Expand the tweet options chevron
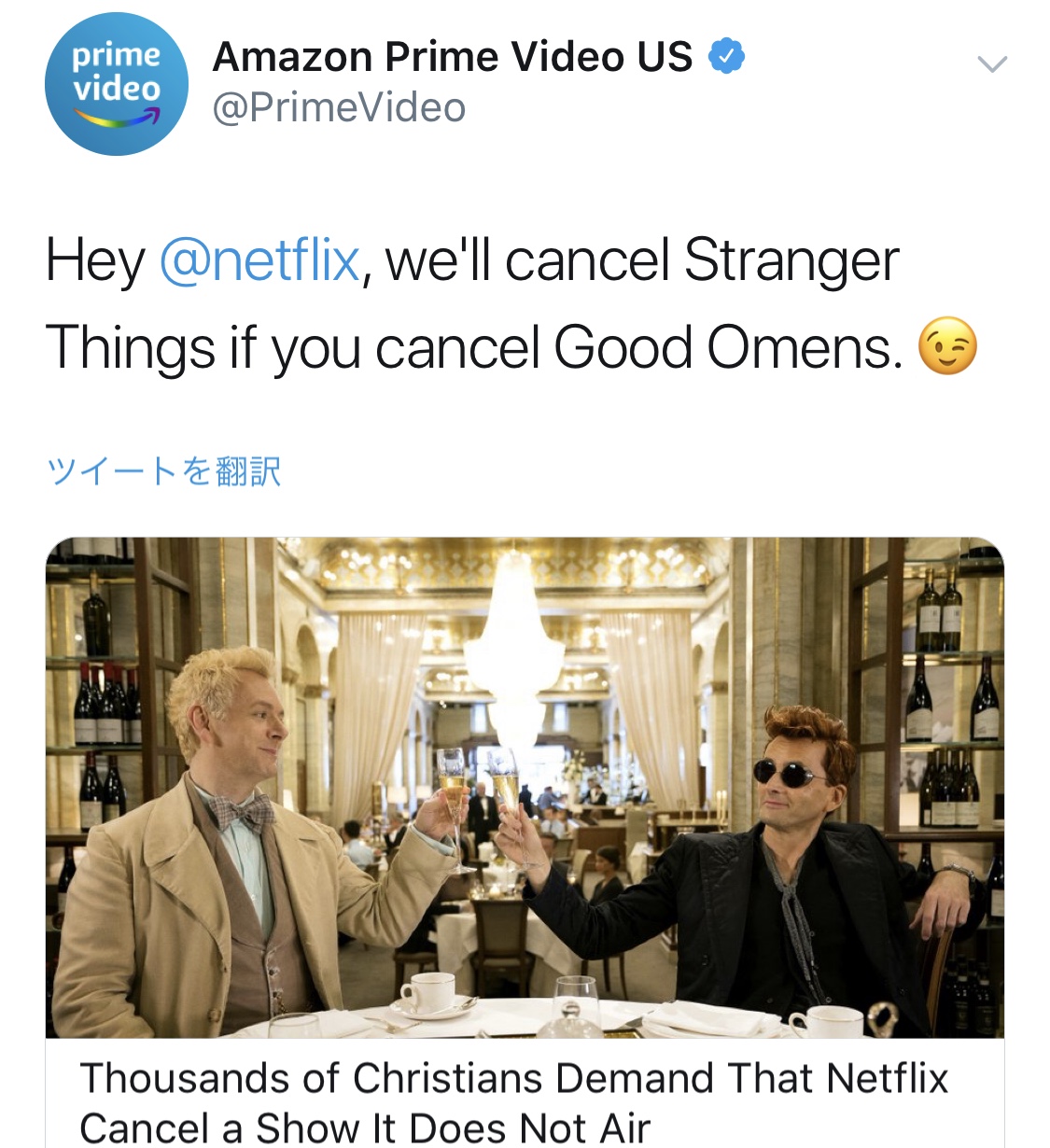The image size is (1050, 1148). coord(991,64)
